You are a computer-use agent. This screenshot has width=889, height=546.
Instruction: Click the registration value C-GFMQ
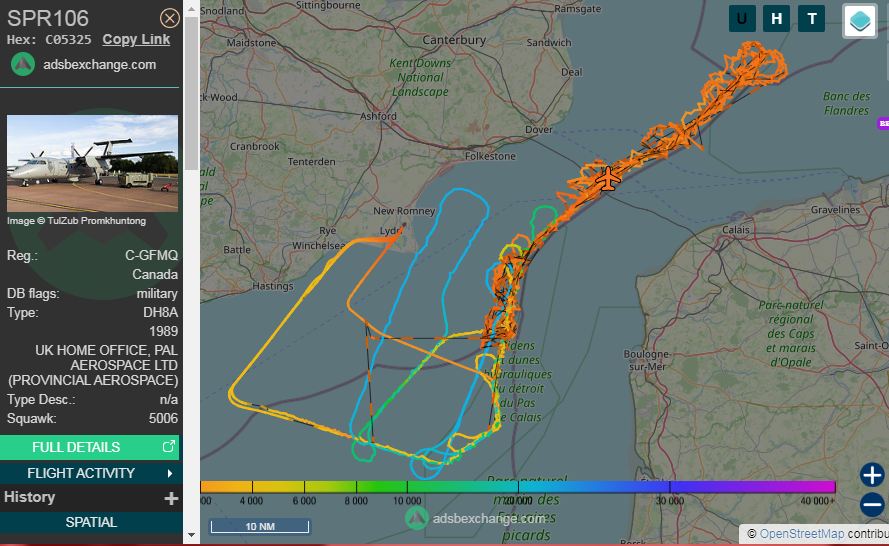click(151, 256)
